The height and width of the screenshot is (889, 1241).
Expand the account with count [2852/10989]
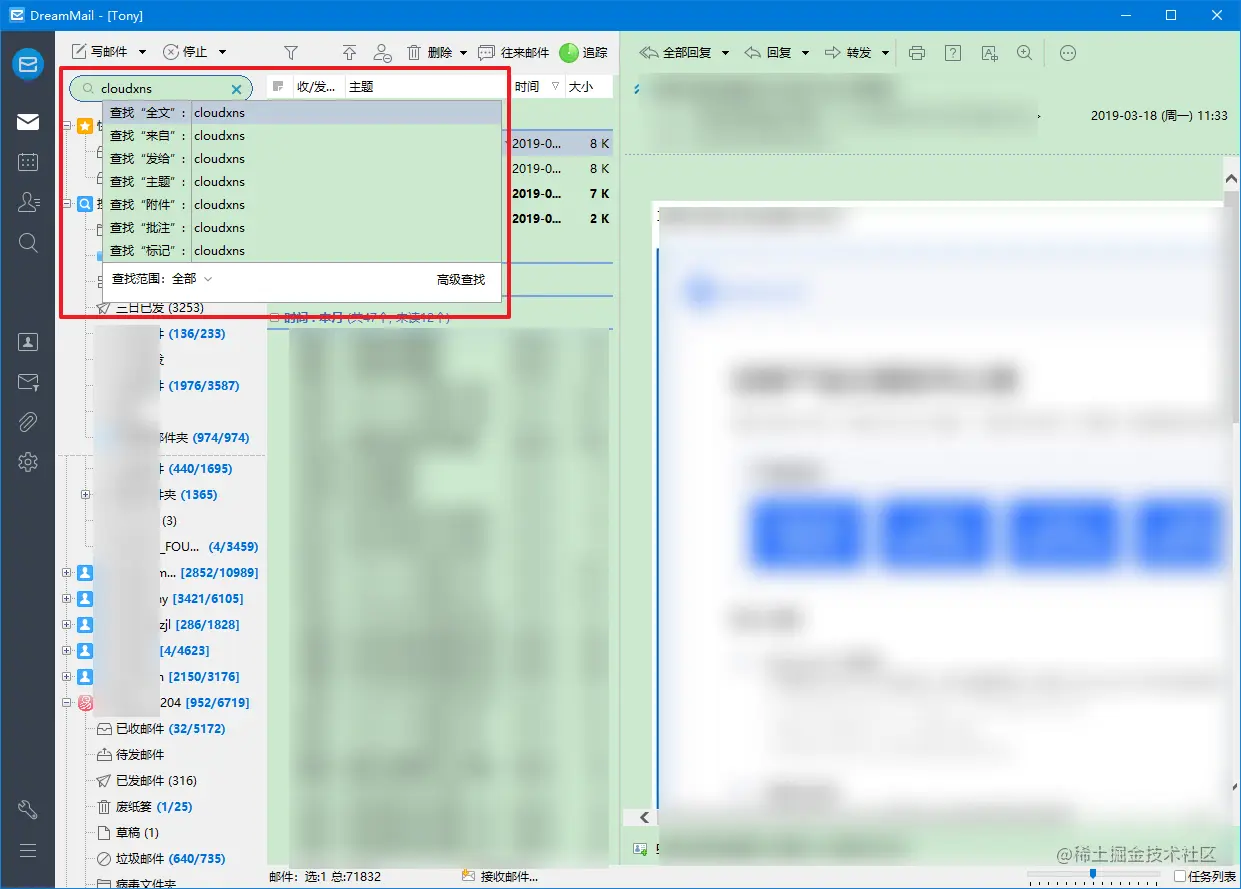[67, 573]
